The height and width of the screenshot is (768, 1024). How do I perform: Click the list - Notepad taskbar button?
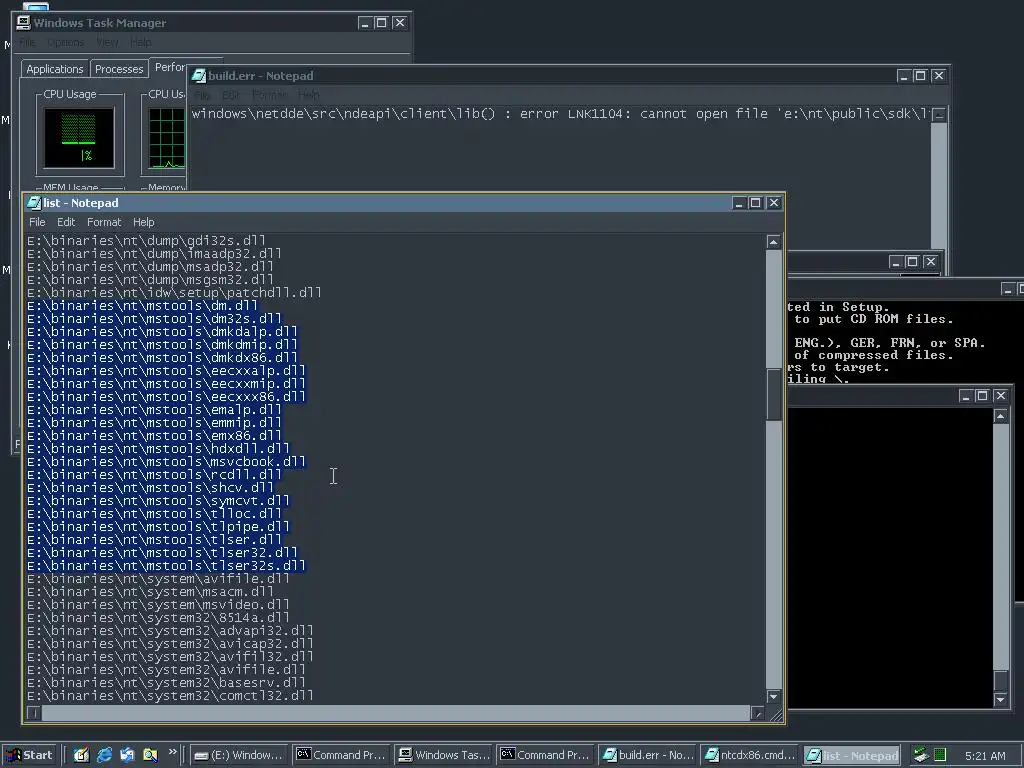click(x=852, y=755)
